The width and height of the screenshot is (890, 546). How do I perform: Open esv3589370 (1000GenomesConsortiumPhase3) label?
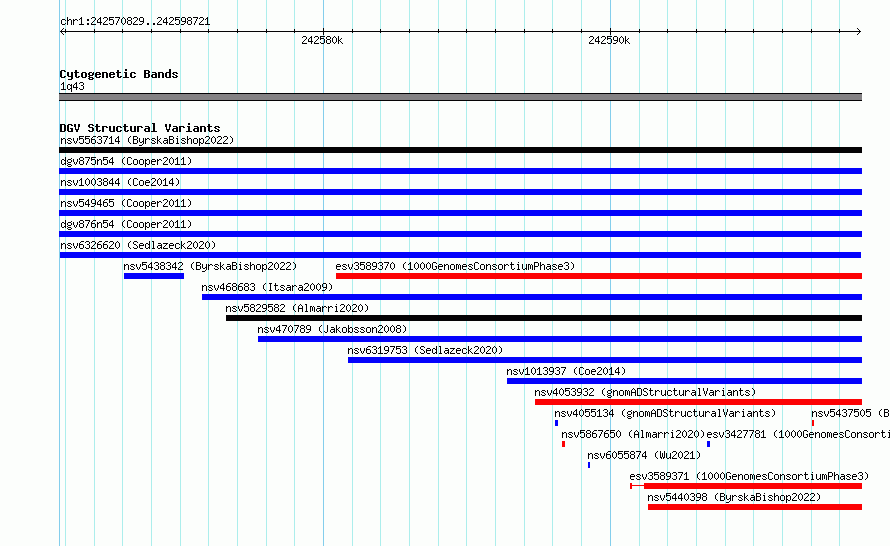coord(455,266)
